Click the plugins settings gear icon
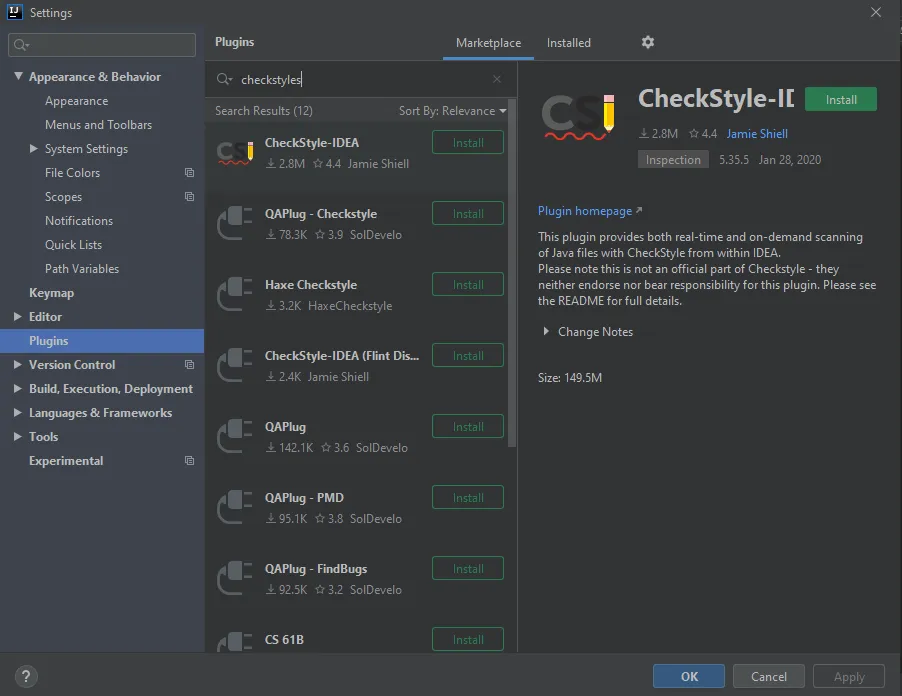 [648, 42]
